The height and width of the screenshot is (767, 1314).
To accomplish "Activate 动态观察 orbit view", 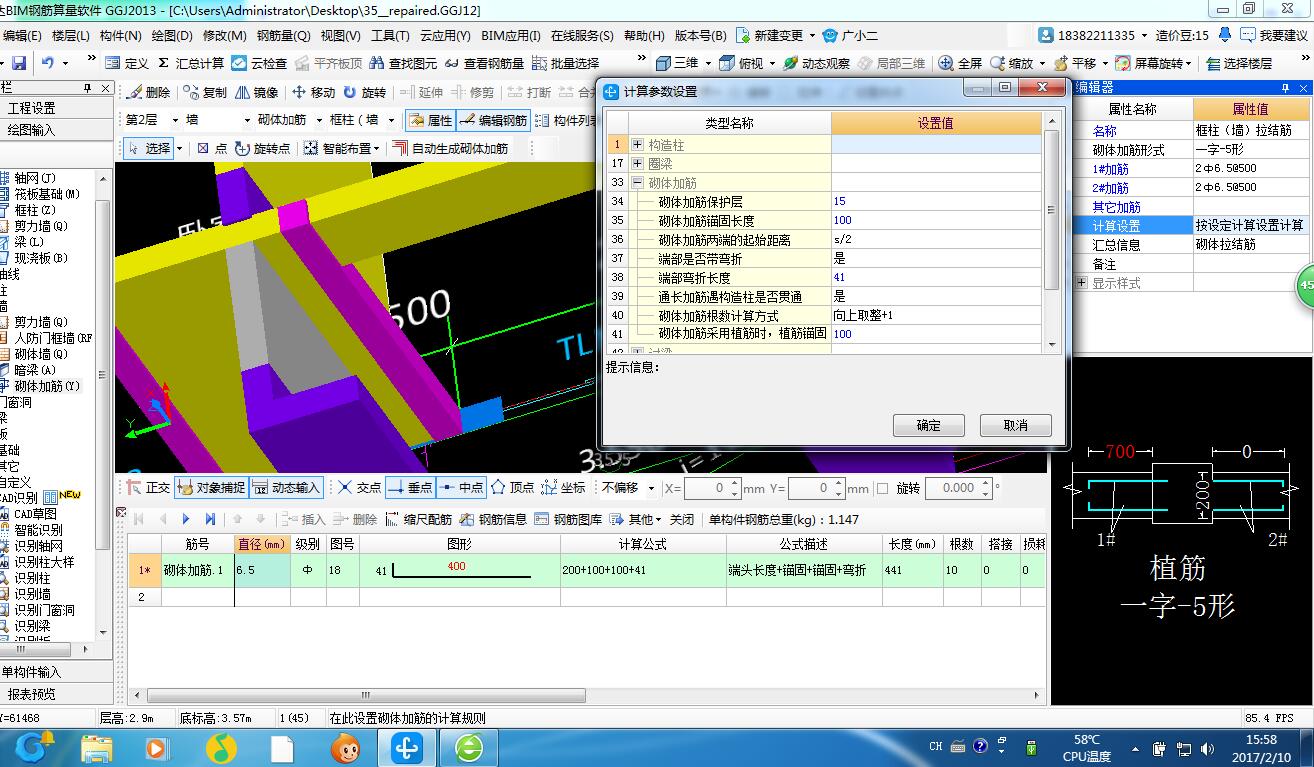I will click(x=816, y=63).
